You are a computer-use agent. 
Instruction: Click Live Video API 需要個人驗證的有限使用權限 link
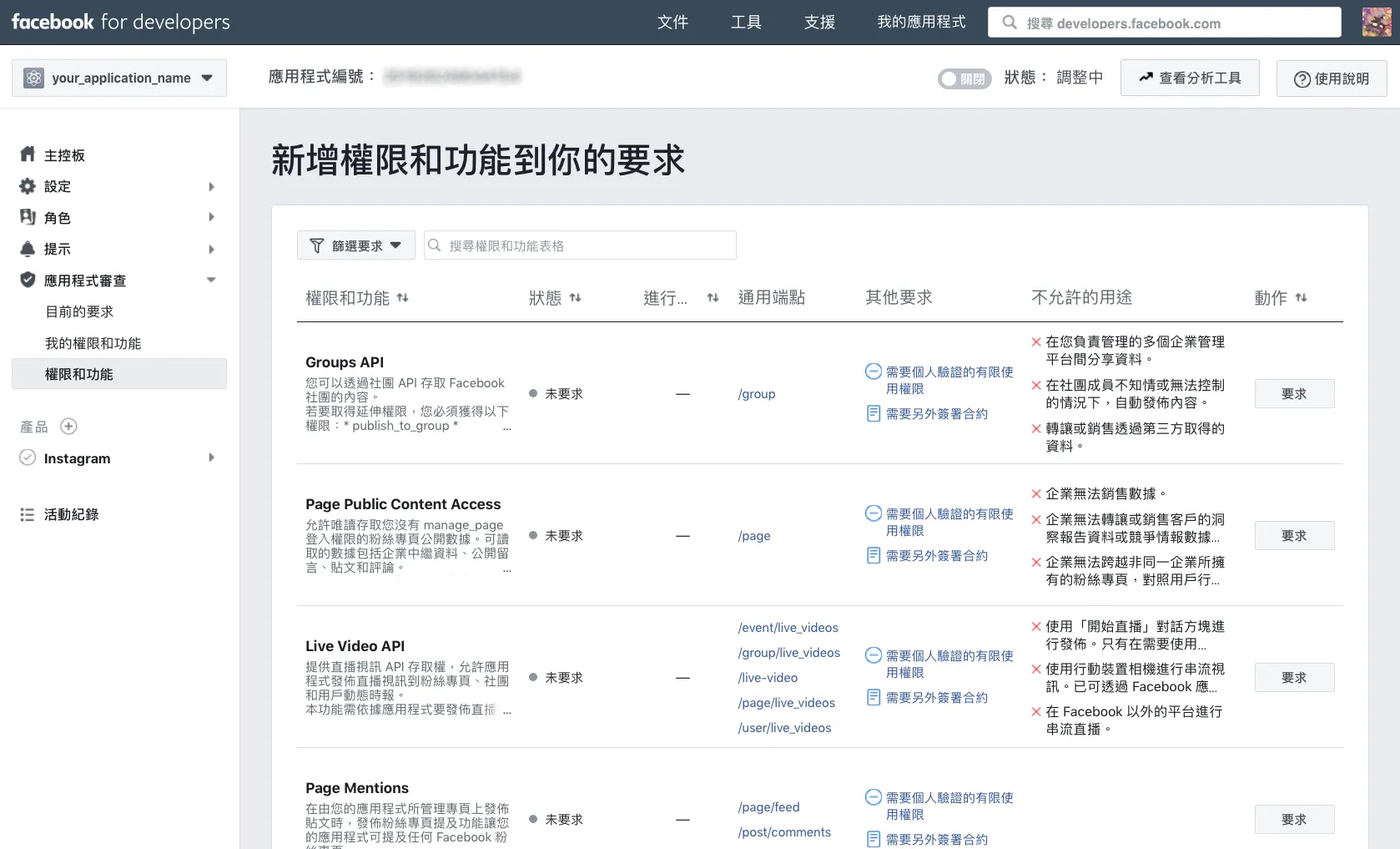pyautogui.click(x=949, y=664)
